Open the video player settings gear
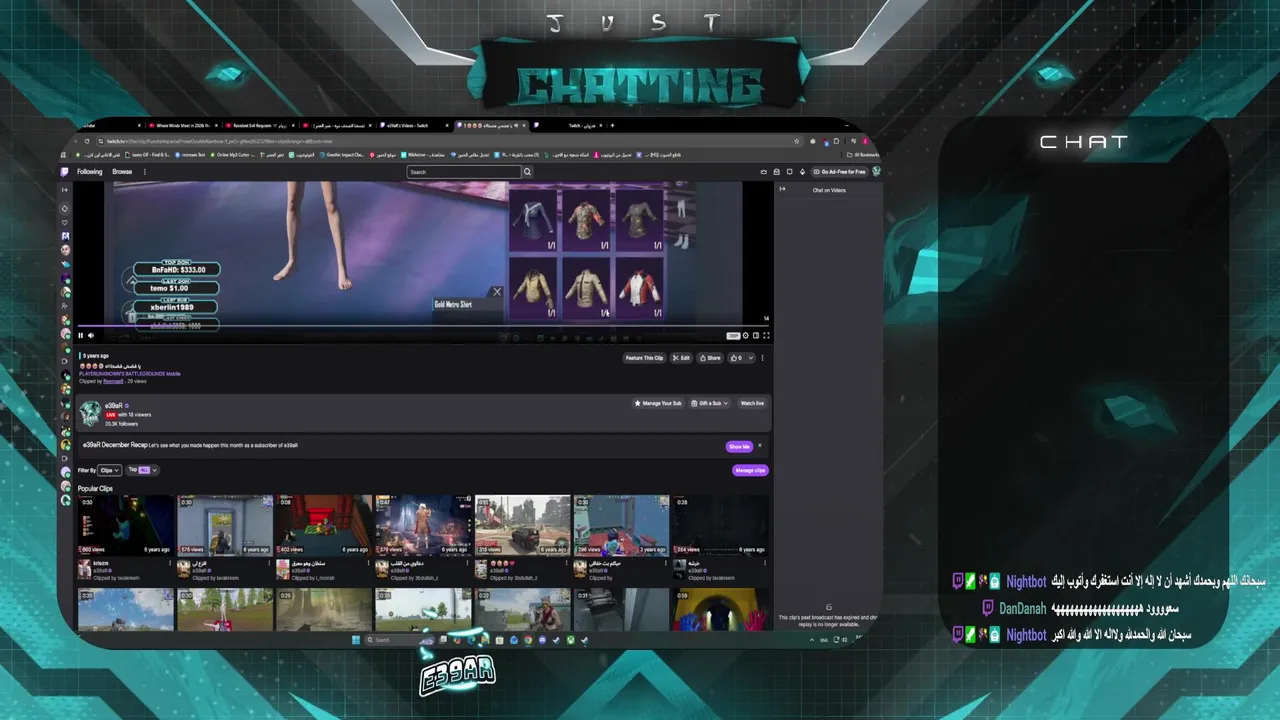The height and width of the screenshot is (720, 1280). point(745,335)
